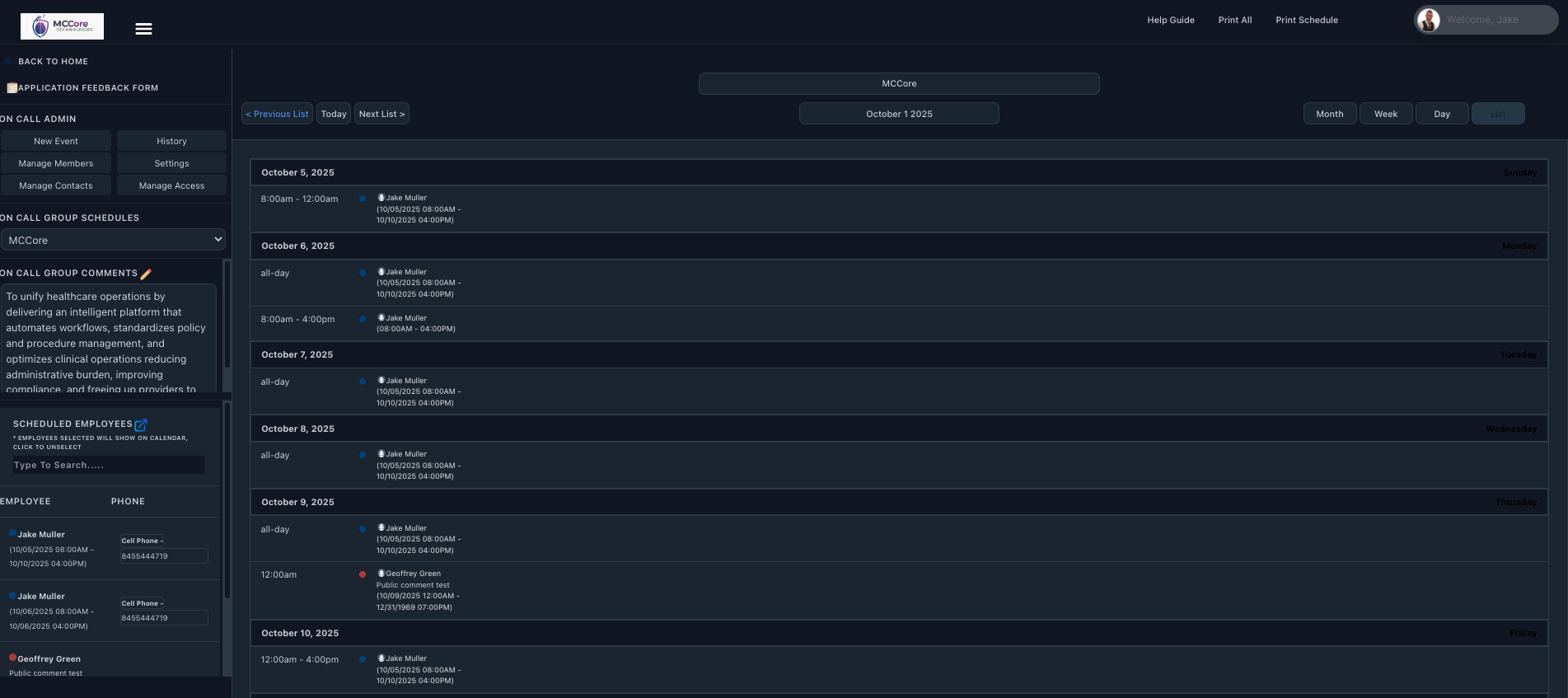The height and width of the screenshot is (698, 1568).
Task: Click the application feedback form icon
Action: tap(12, 88)
